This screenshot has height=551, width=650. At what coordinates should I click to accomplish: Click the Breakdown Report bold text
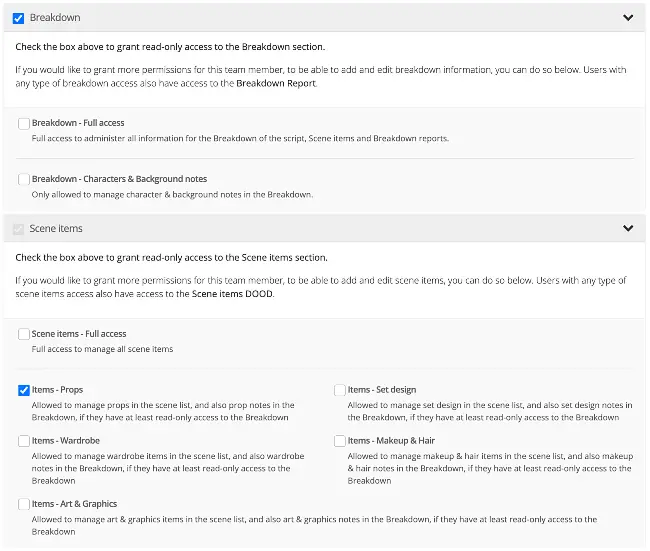pyautogui.click(x=276, y=84)
